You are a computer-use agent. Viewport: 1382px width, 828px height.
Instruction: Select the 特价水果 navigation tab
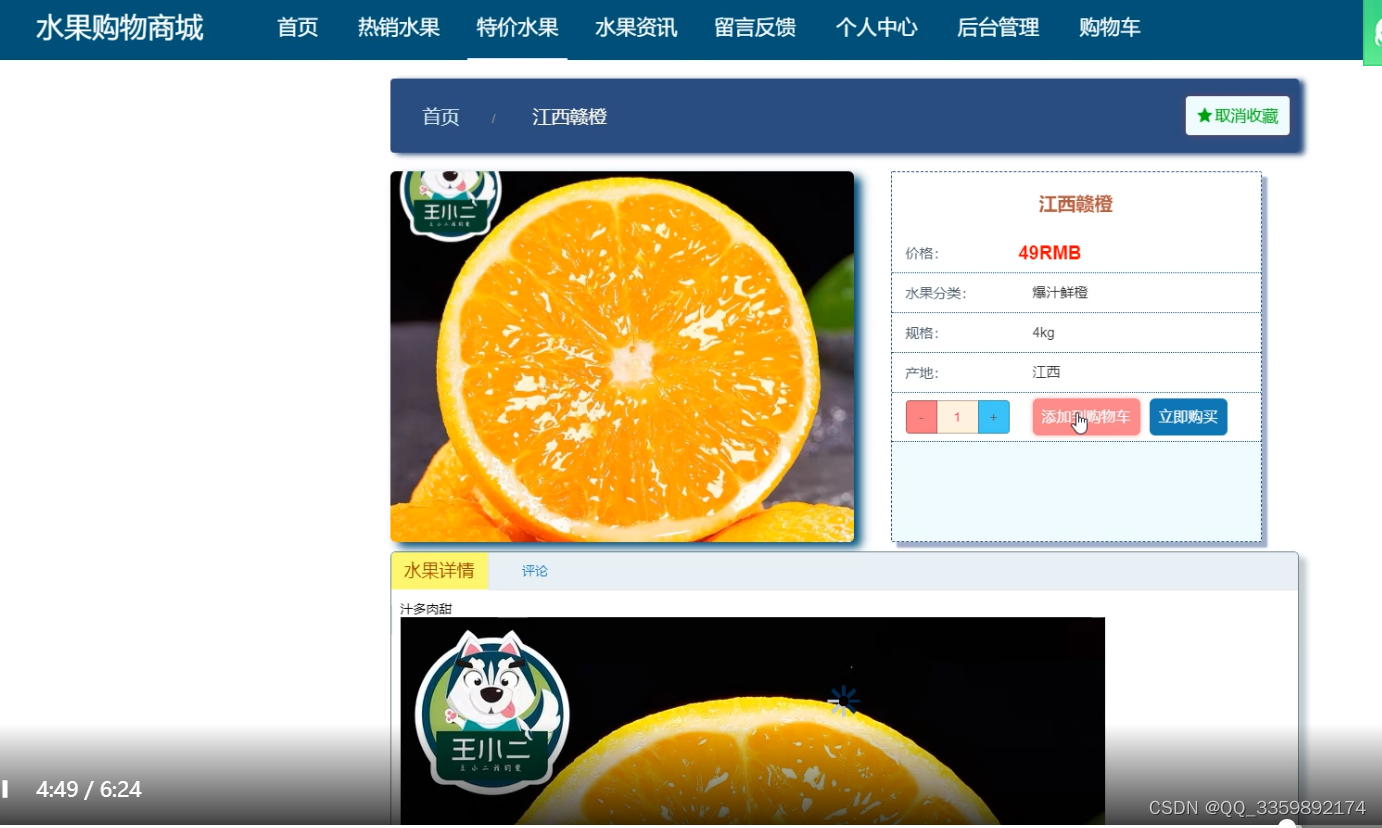(517, 28)
